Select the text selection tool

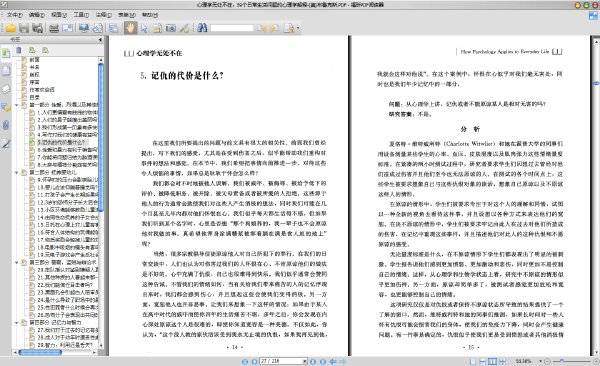point(157,28)
